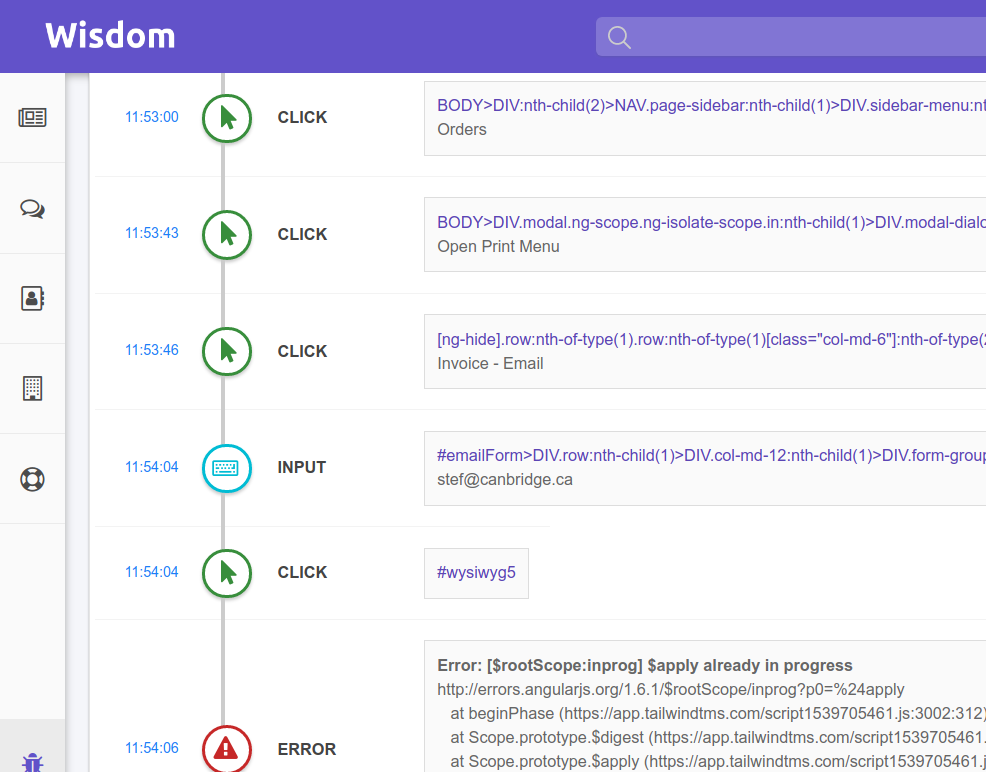The height and width of the screenshot is (772, 986).
Task: Click the Orders event selector box
Action: 705,118
